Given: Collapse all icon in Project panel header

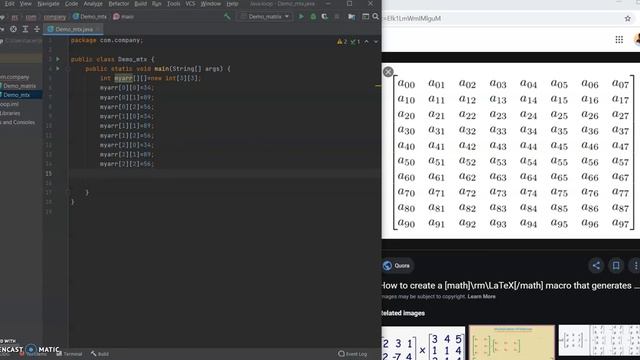Looking at the screenshot, I should (37, 29).
